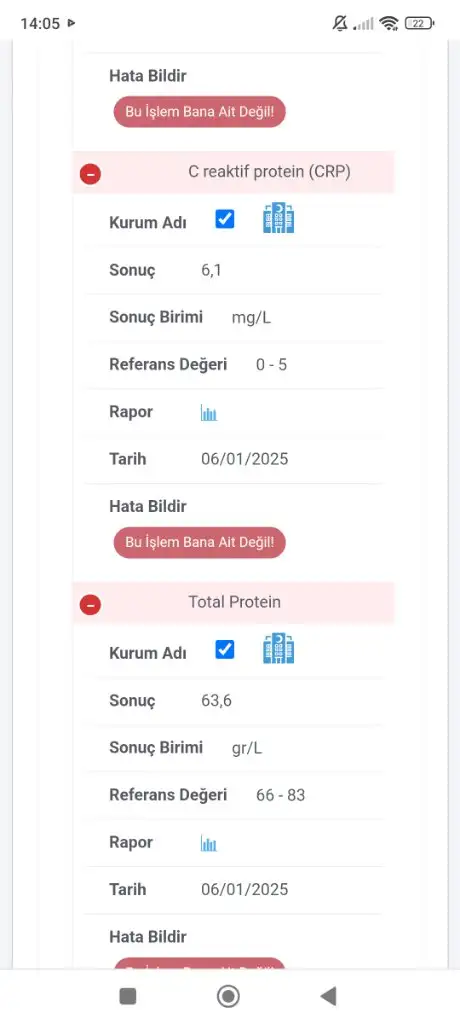
Task: View CRP report chart icon
Action: pos(208,413)
